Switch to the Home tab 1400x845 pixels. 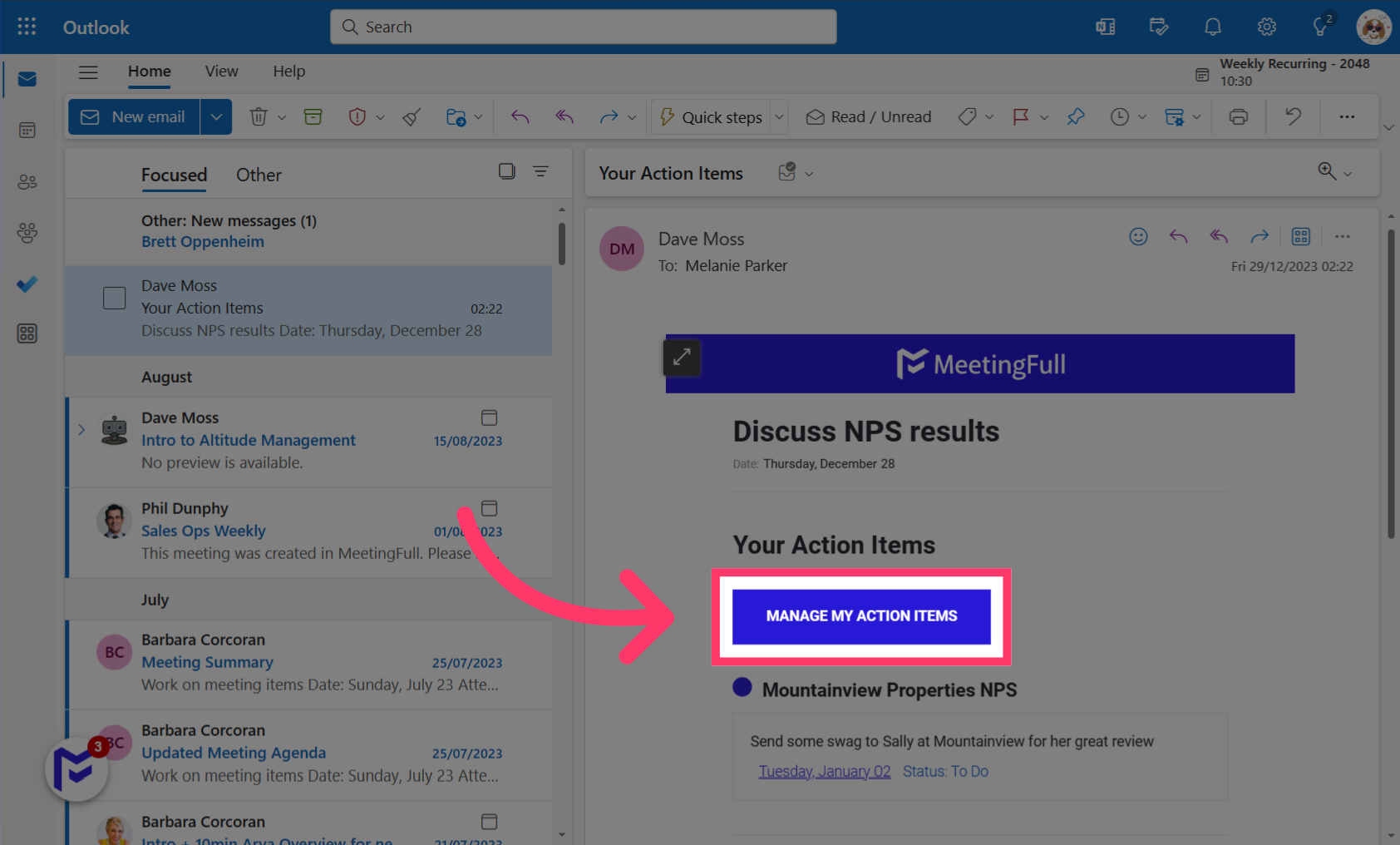[x=150, y=72]
